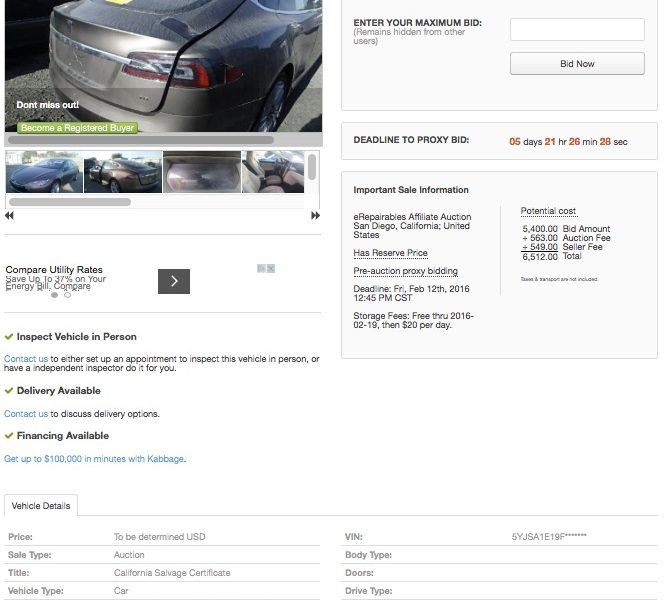This screenshot has height=600, width=670.
Task: Click Contact us link for vehicle inspection
Action: pos(26,359)
